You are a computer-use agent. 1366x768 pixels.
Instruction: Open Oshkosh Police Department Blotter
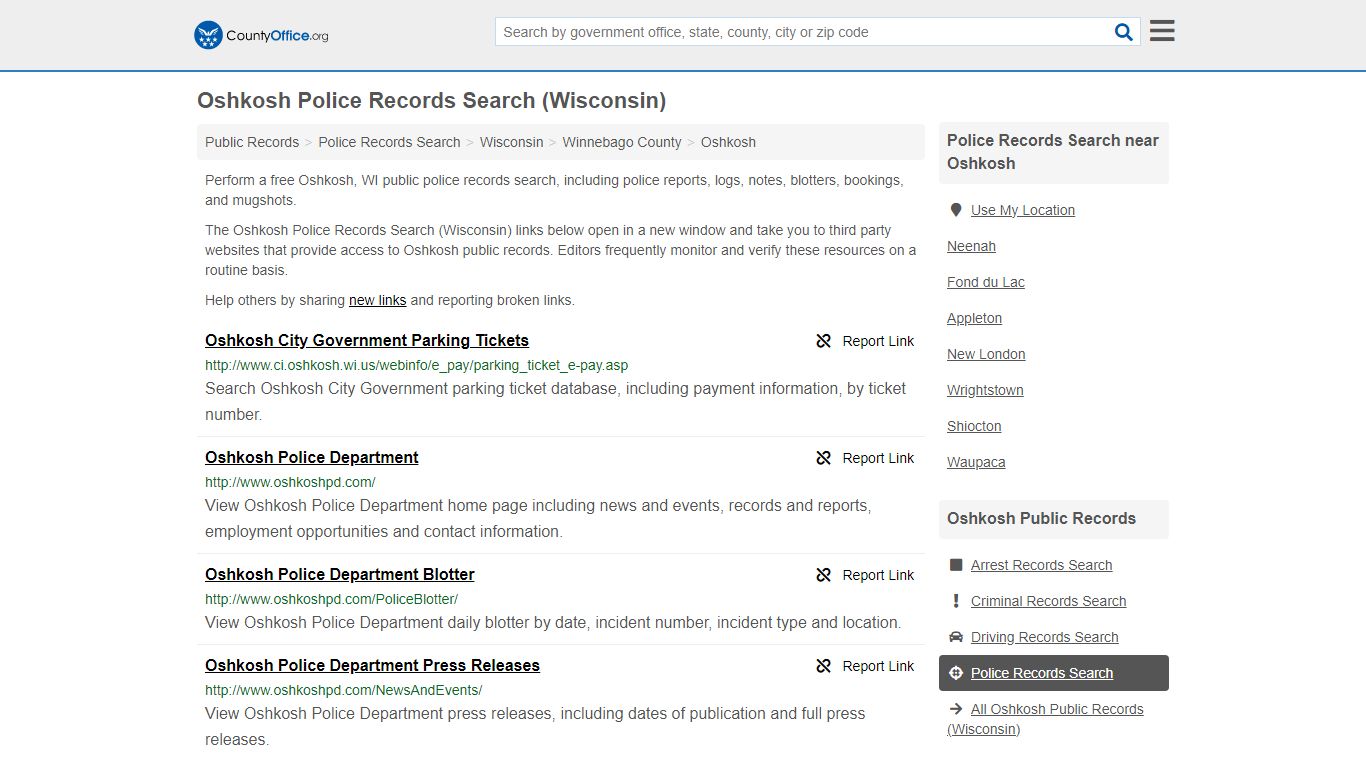tap(340, 574)
